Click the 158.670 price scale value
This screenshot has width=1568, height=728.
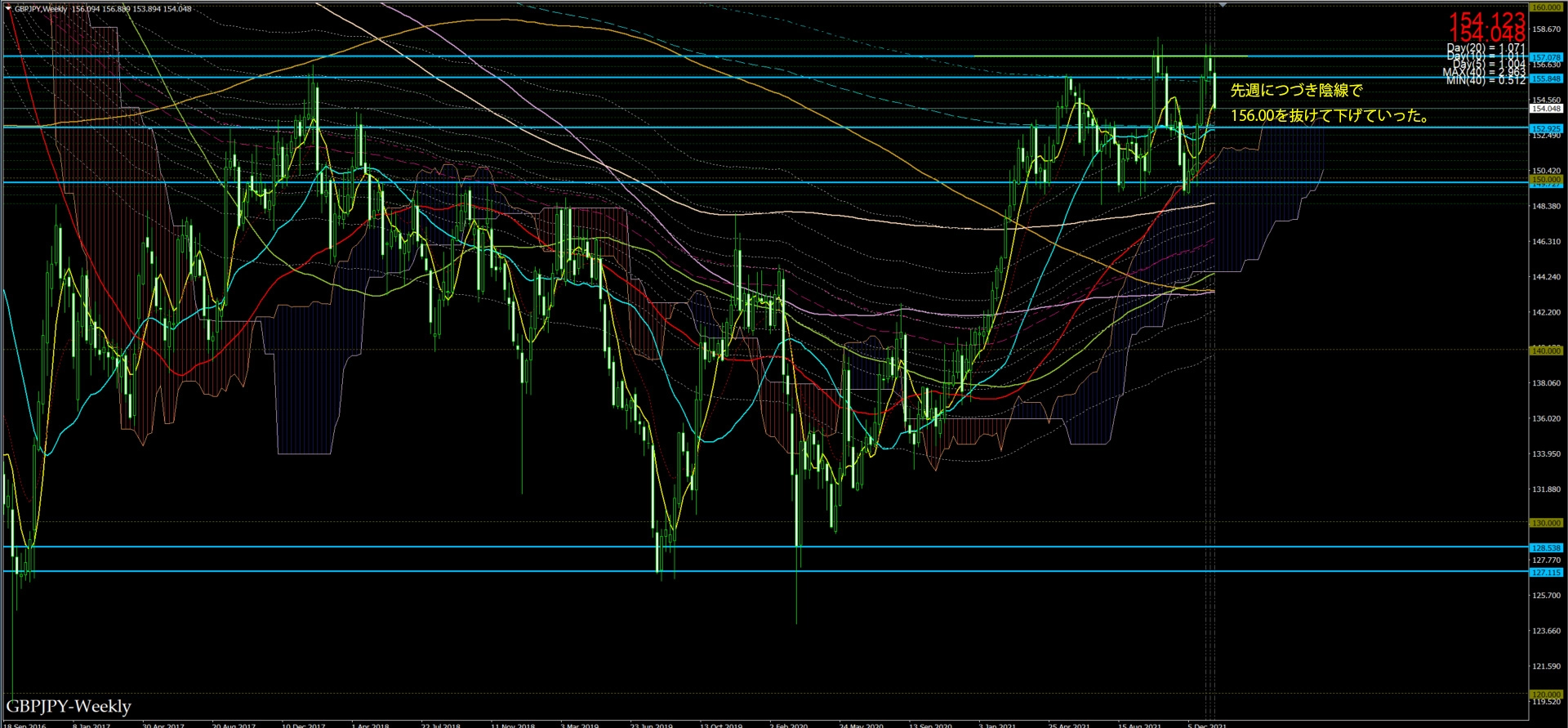[x=1546, y=29]
